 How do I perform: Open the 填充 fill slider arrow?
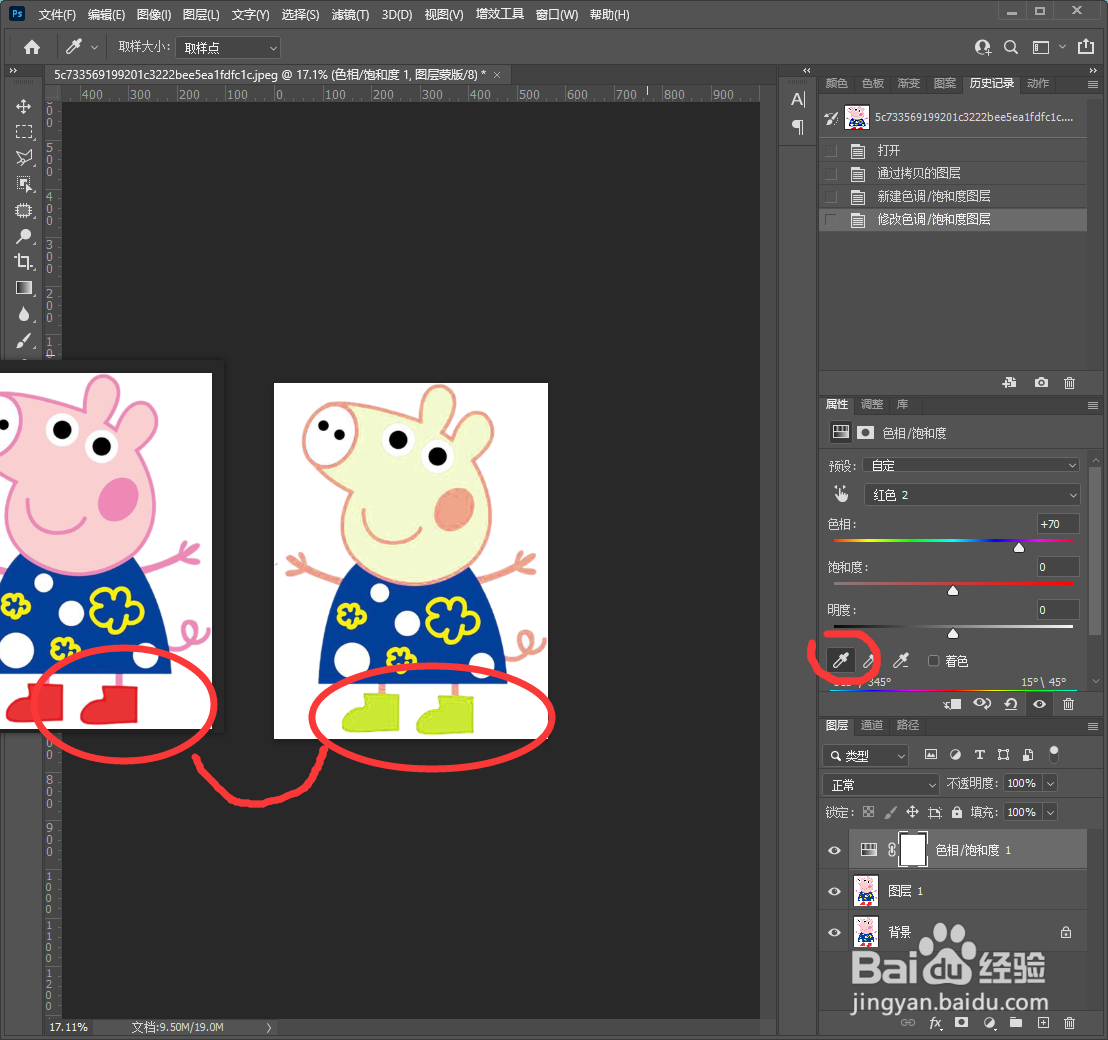(x=1050, y=812)
